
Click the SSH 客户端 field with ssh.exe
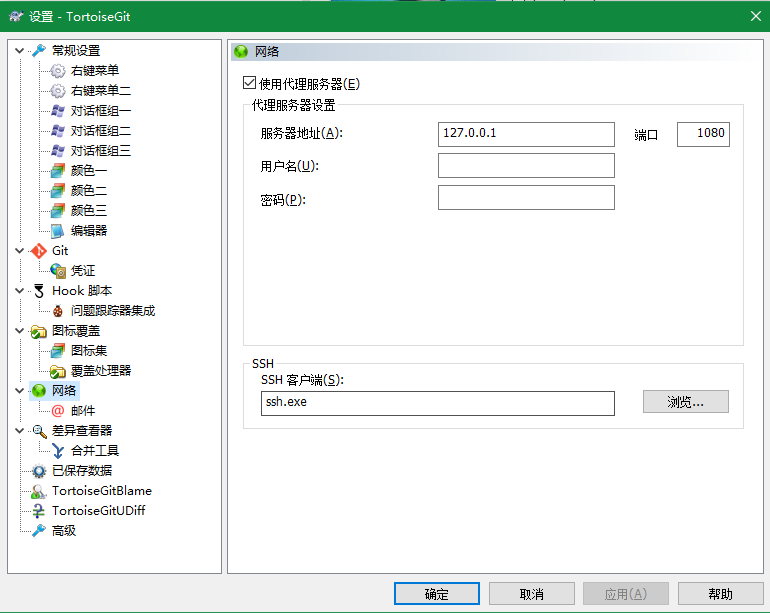438,403
